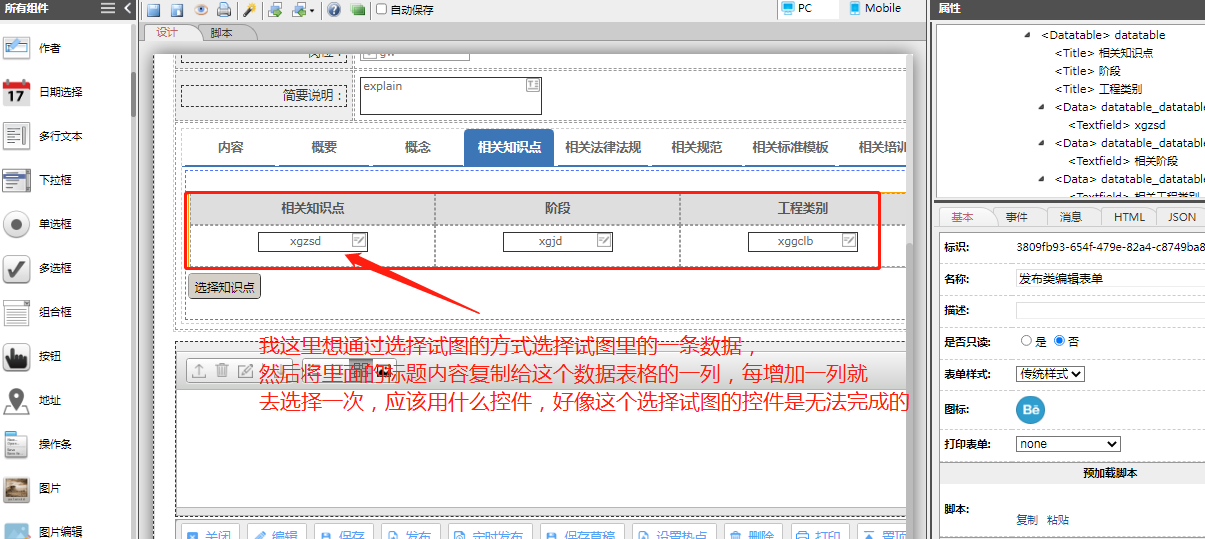Viewport: 1205px width, 539px height.
Task: Click the xgjd text field in the table
Action: pos(558,241)
